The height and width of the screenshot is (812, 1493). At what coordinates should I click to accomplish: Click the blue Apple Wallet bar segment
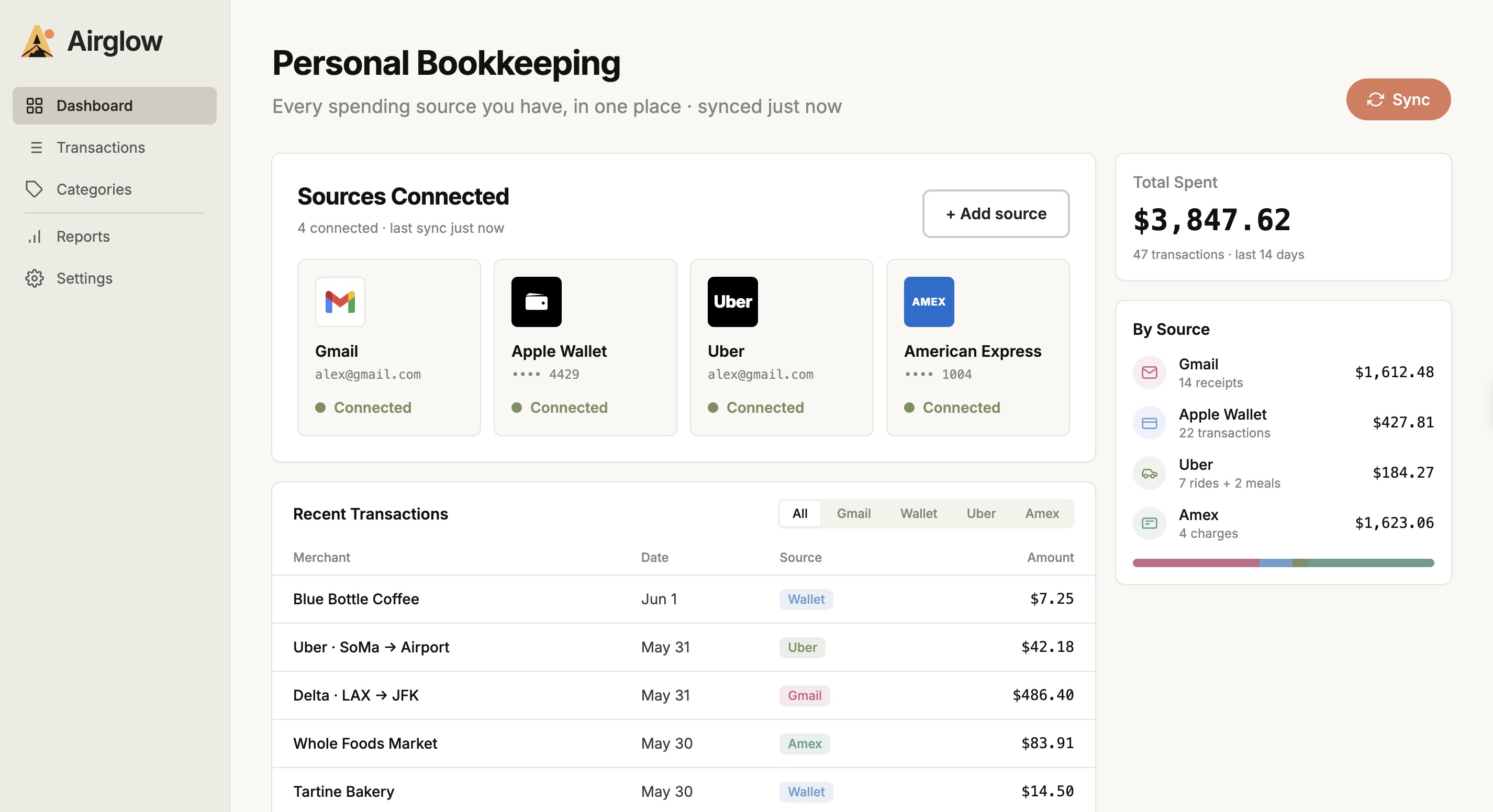pos(1276,563)
